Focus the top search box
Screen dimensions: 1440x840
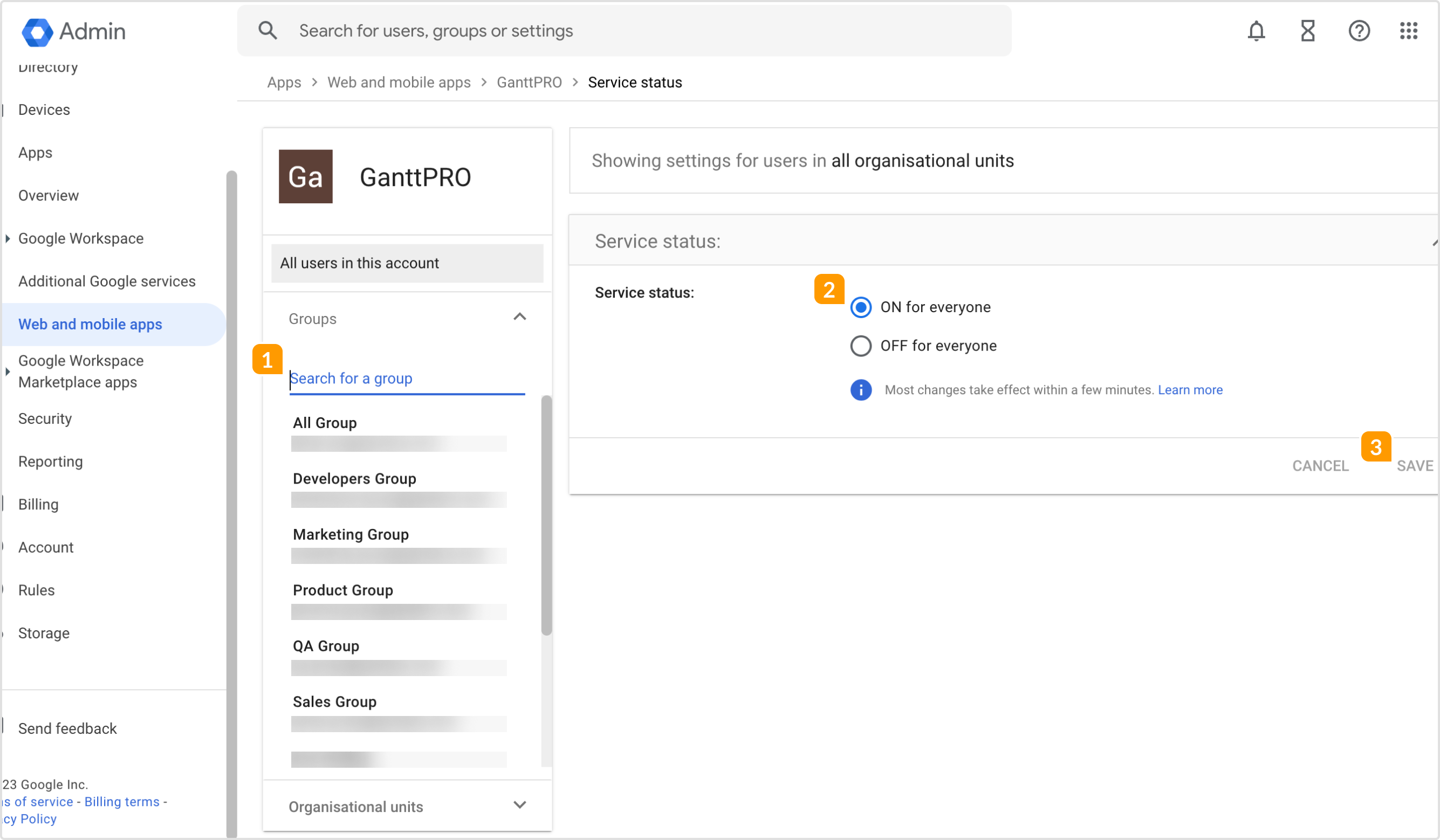coord(624,31)
